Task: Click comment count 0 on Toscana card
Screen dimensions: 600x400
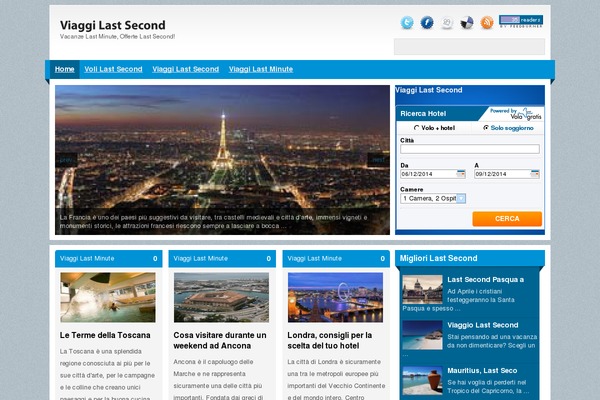Action: click(155, 259)
